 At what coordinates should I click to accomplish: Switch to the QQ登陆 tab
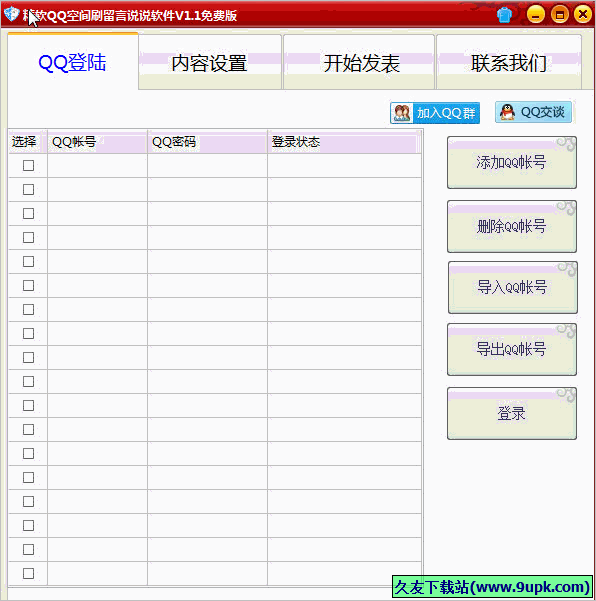point(73,62)
